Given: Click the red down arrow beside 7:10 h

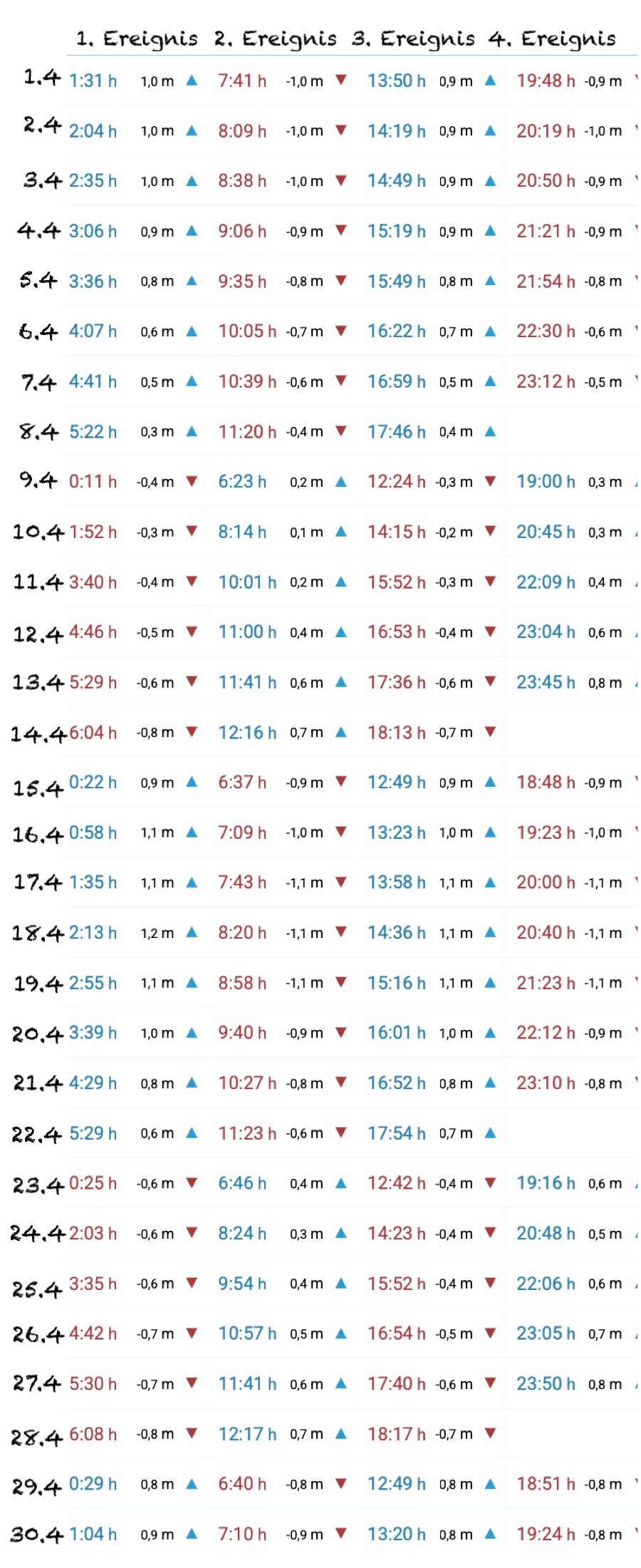Looking at the screenshot, I should click(341, 1534).
